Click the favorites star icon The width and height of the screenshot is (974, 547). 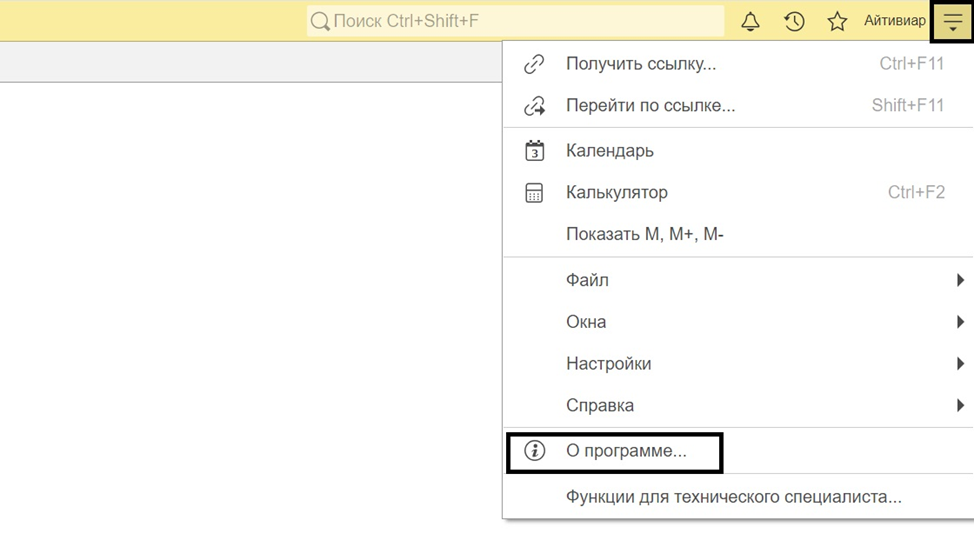pyautogui.click(x=837, y=21)
